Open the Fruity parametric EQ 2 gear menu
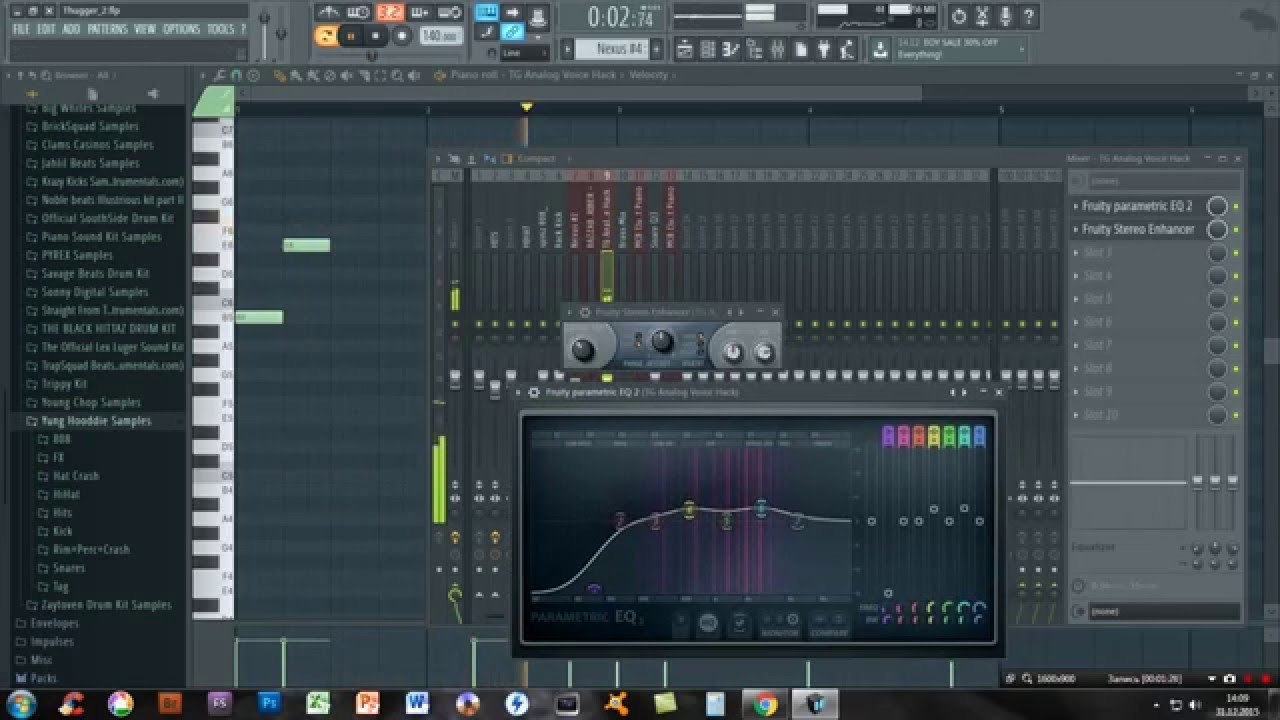 [x=534, y=393]
